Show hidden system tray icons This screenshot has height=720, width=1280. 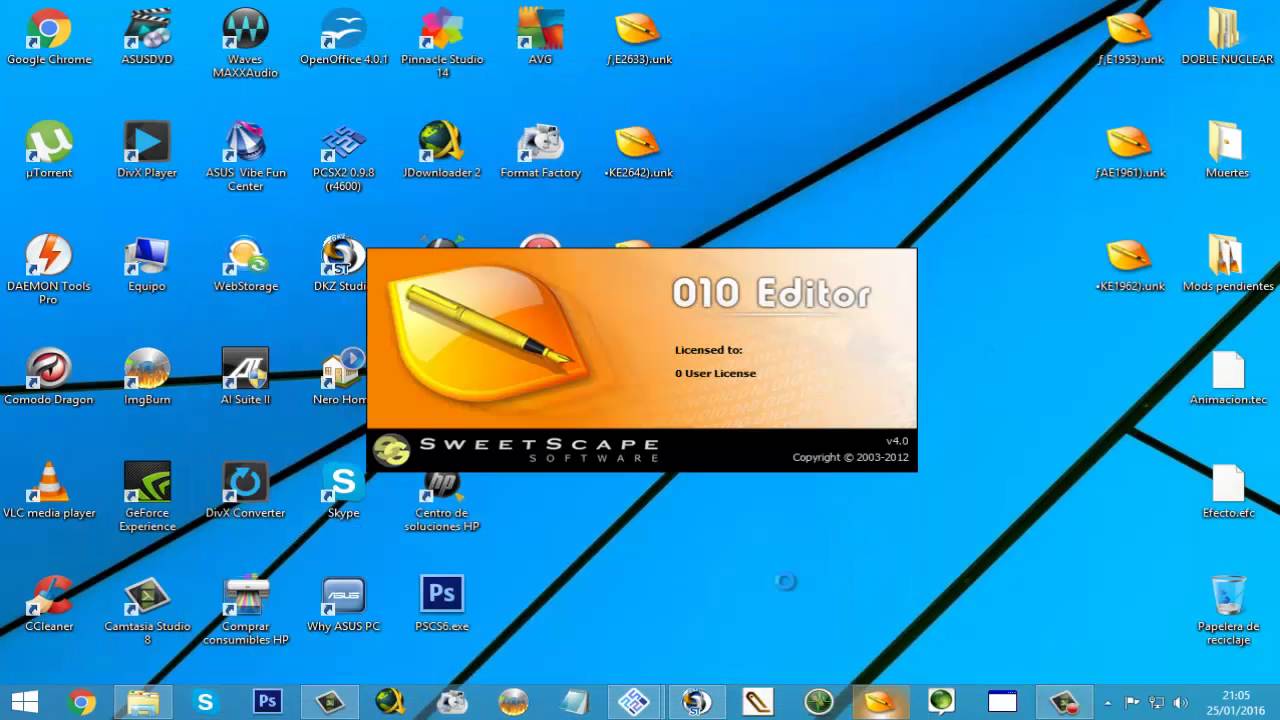1107,702
